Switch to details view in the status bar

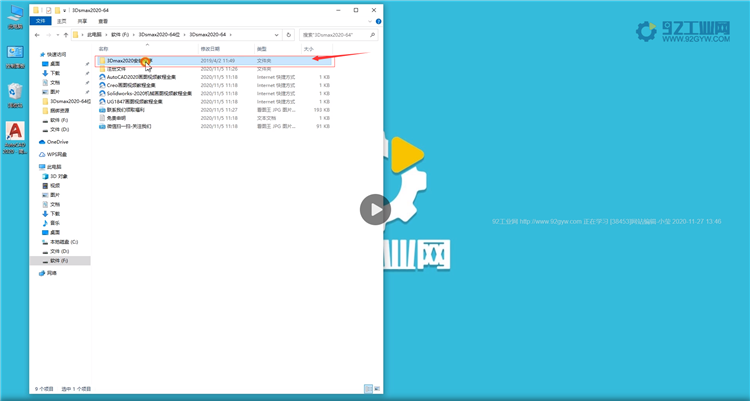pyautogui.click(x=368, y=389)
